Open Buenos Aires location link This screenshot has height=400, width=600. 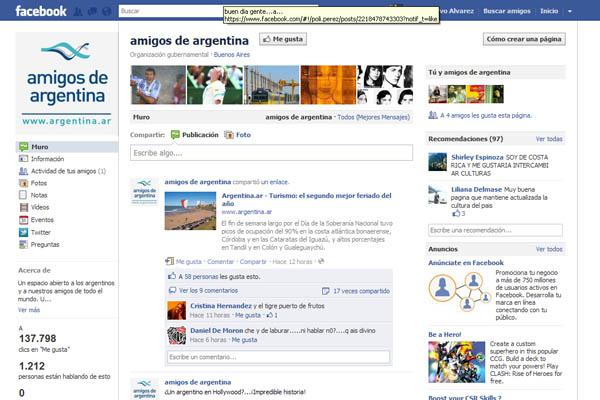coord(232,55)
